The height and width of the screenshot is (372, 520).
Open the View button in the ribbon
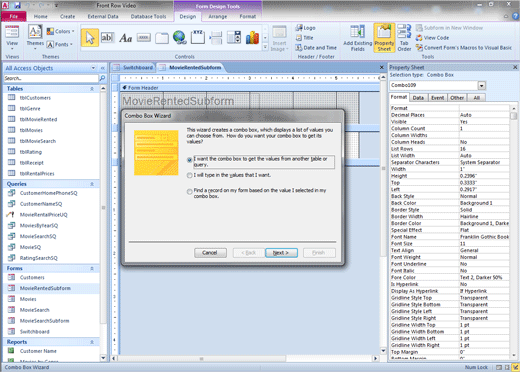12,37
